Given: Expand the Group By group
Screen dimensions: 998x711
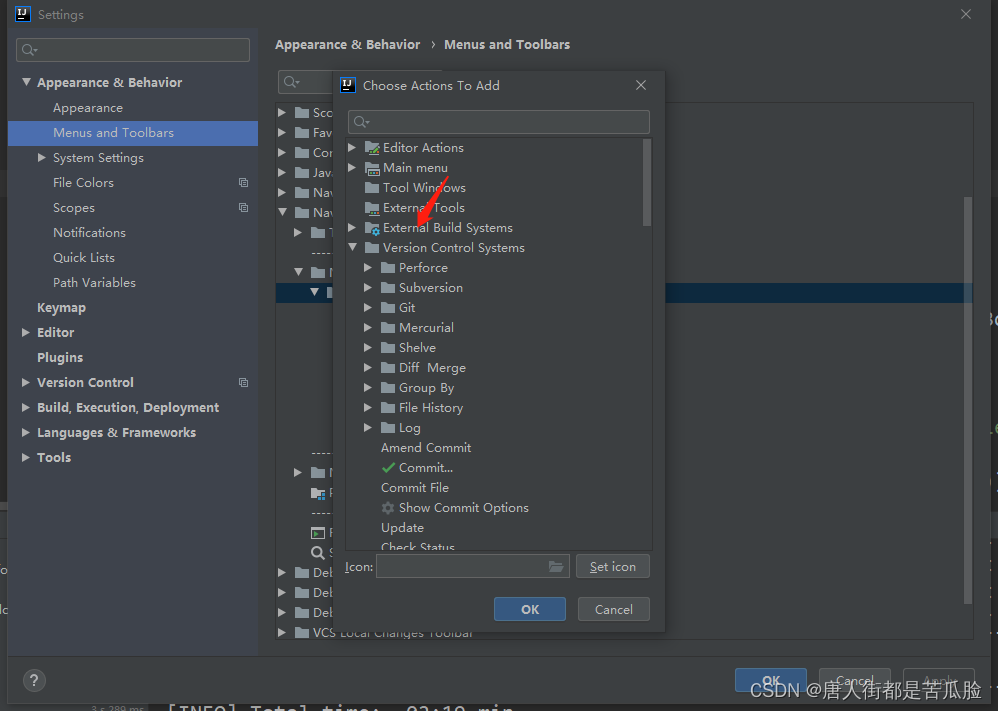Looking at the screenshot, I should 368,388.
